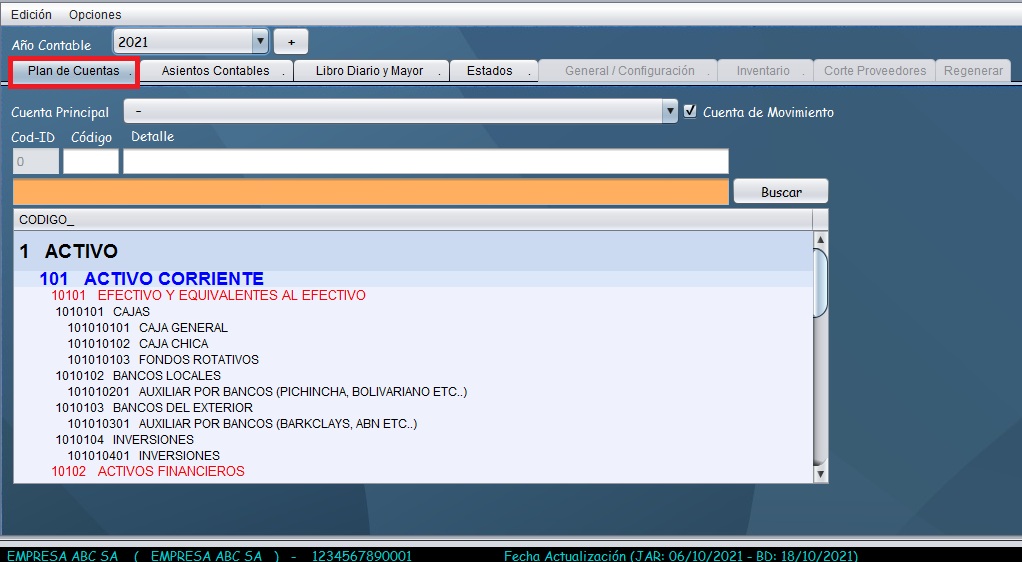The width and height of the screenshot is (1022, 562).
Task: Switch to Asientos Contables tab
Action: (x=216, y=71)
